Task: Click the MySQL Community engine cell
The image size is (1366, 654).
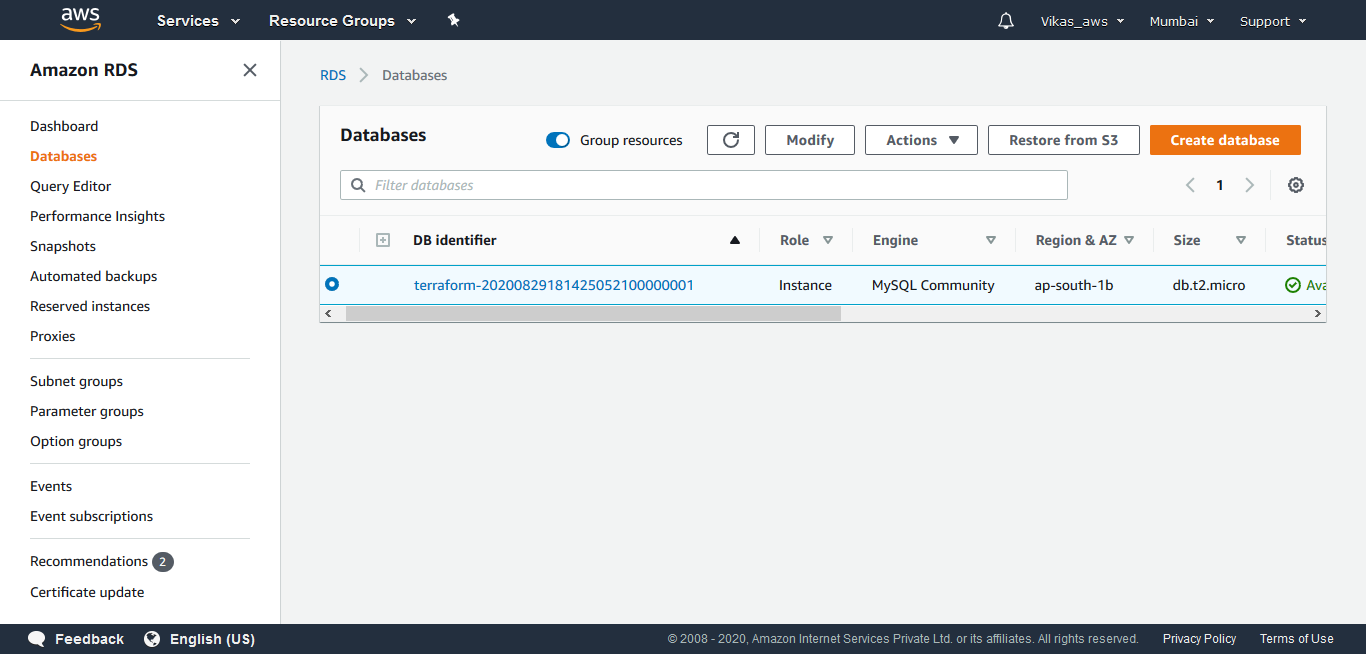Action: 933,285
